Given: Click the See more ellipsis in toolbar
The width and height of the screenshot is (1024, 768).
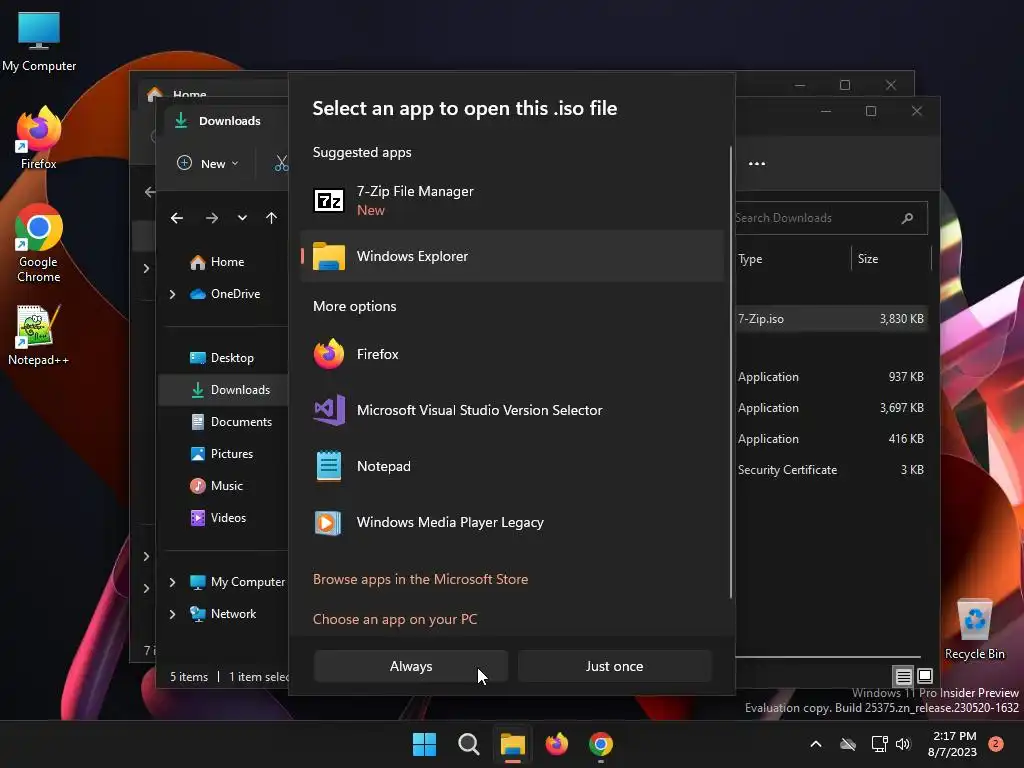Looking at the screenshot, I should 757,163.
